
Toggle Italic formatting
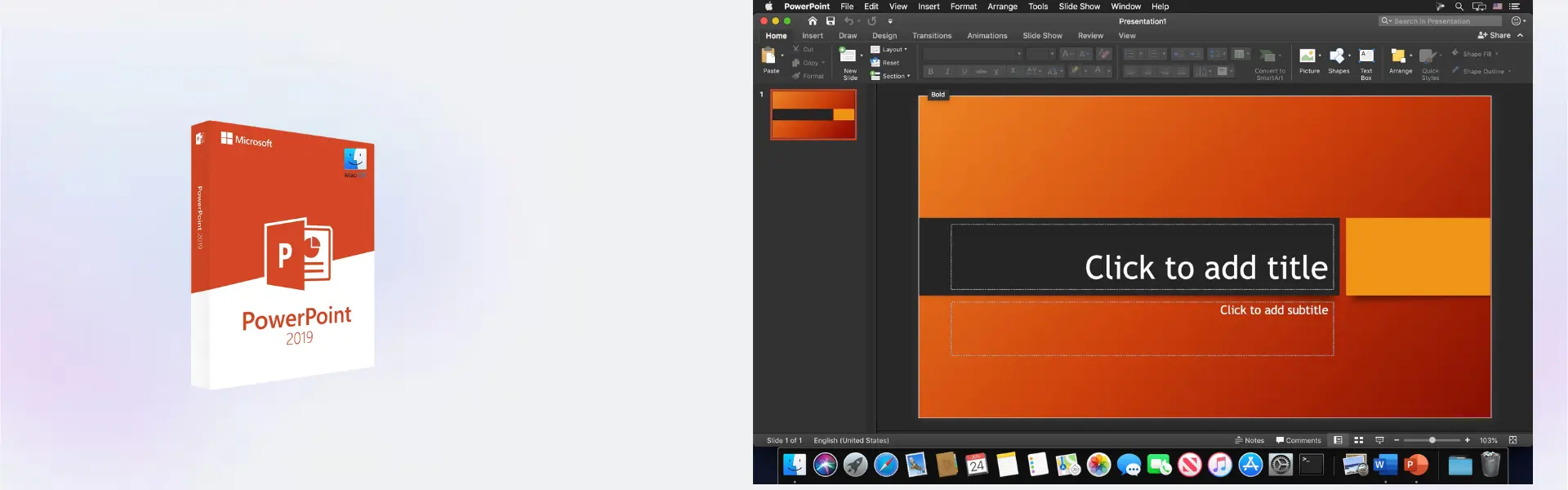click(947, 72)
